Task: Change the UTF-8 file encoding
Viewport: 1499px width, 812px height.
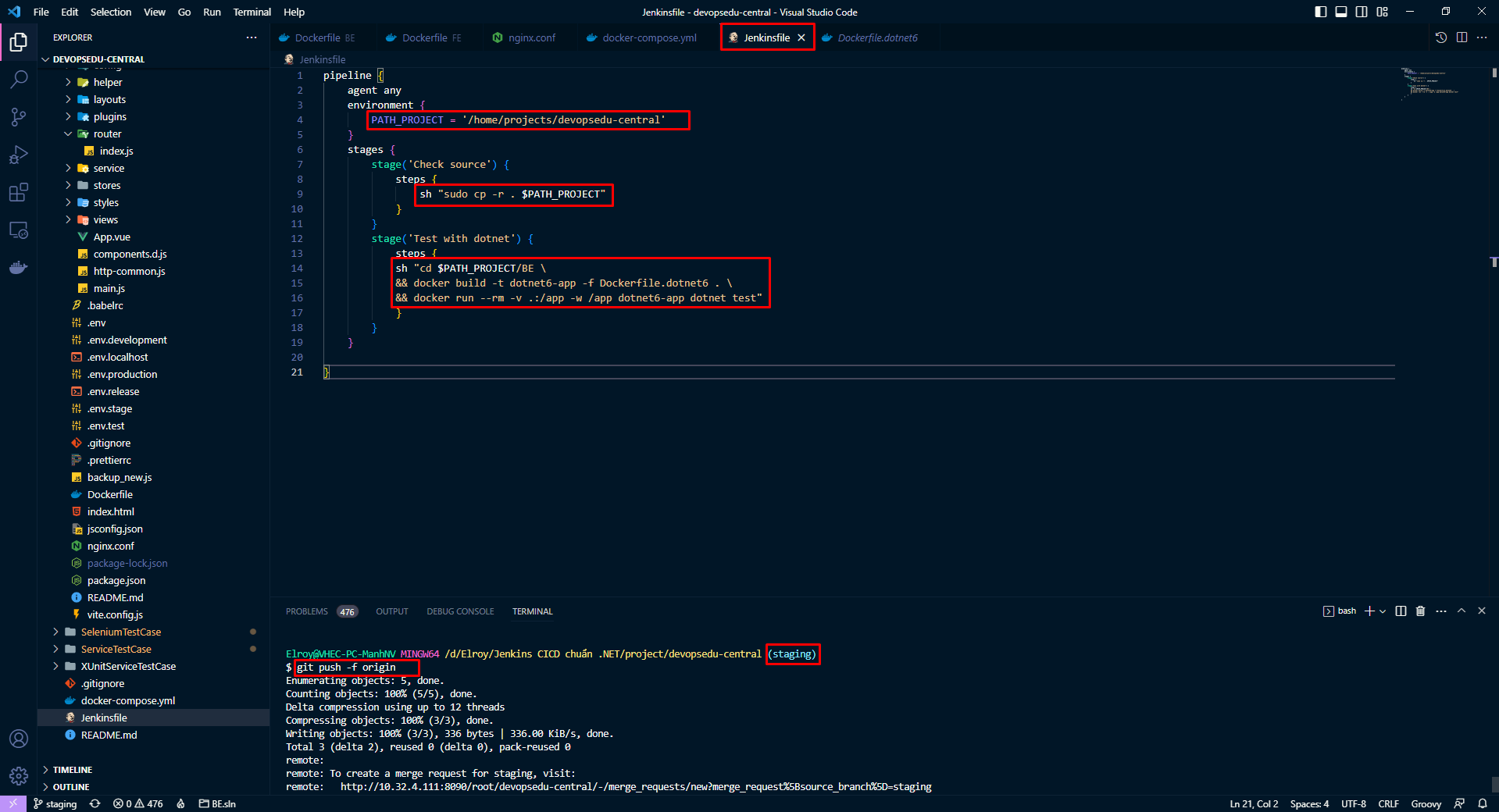Action: [1354, 803]
